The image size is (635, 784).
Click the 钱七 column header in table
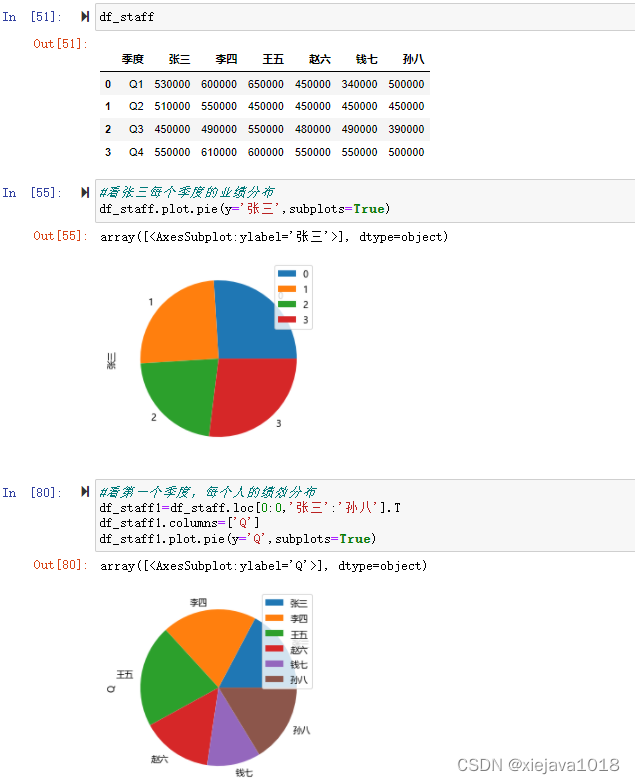(366, 60)
